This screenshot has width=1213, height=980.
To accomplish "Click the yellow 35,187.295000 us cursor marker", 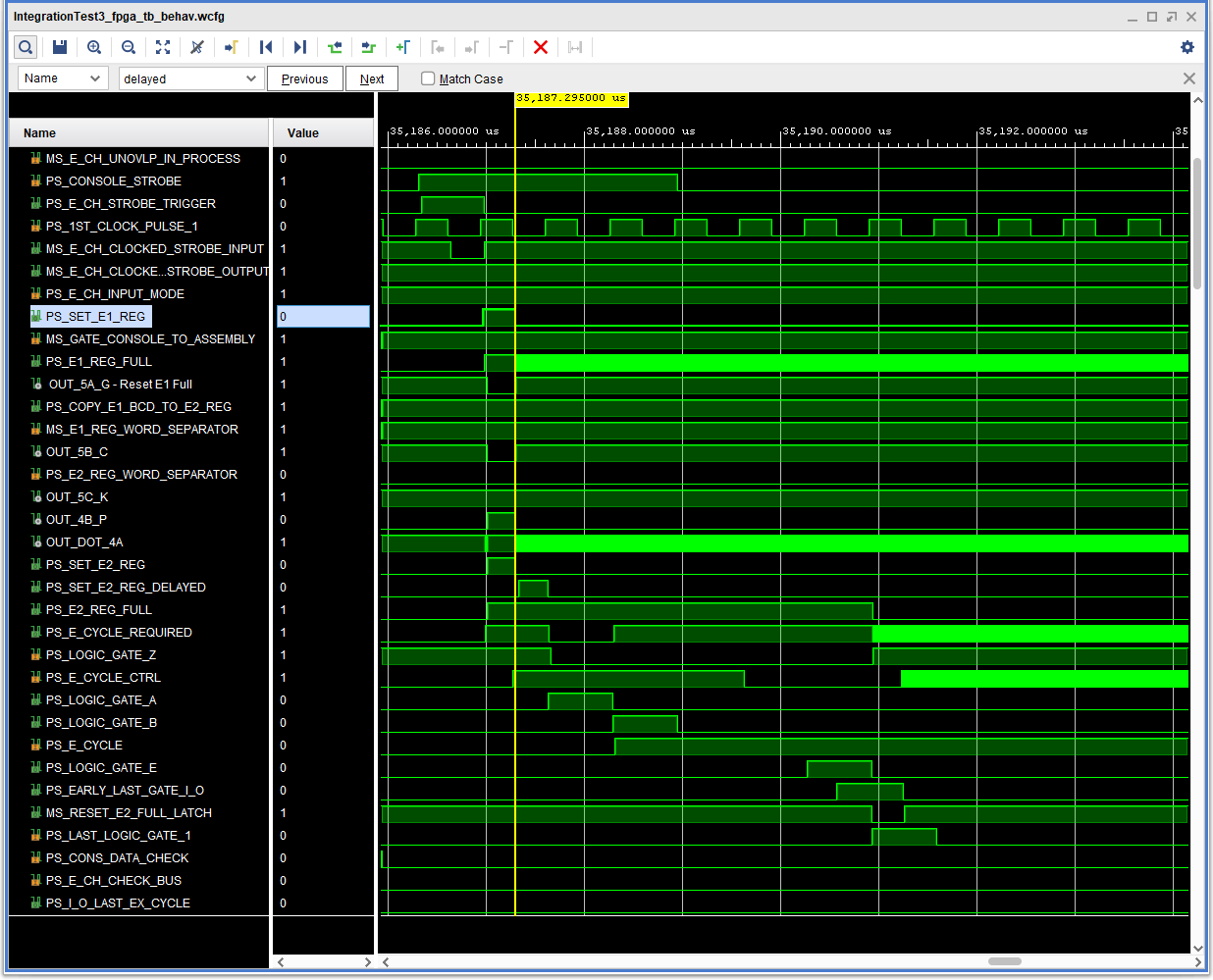I will (571, 99).
